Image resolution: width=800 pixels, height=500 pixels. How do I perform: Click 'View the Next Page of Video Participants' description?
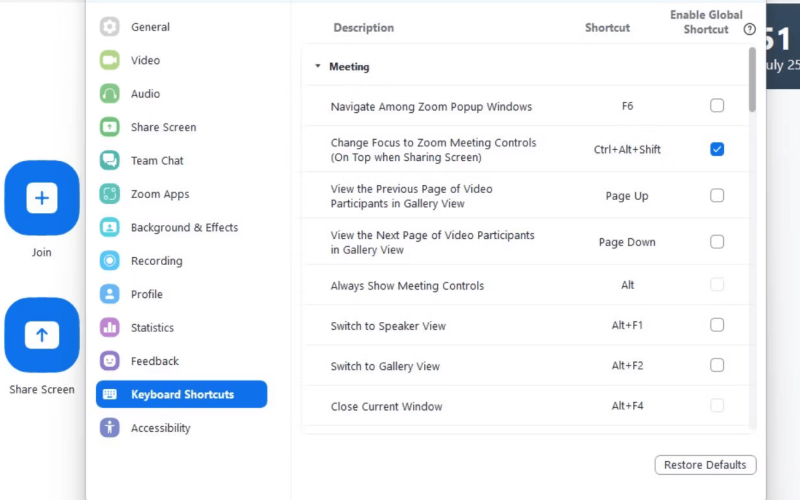(432, 242)
